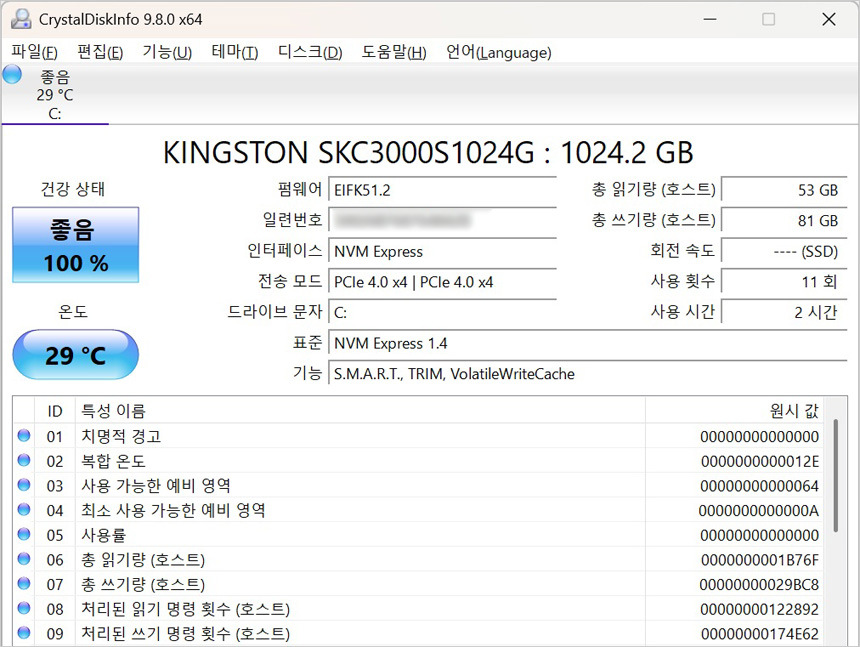Open the 언어(Language) menu
The width and height of the screenshot is (860, 647).
tap(498, 52)
